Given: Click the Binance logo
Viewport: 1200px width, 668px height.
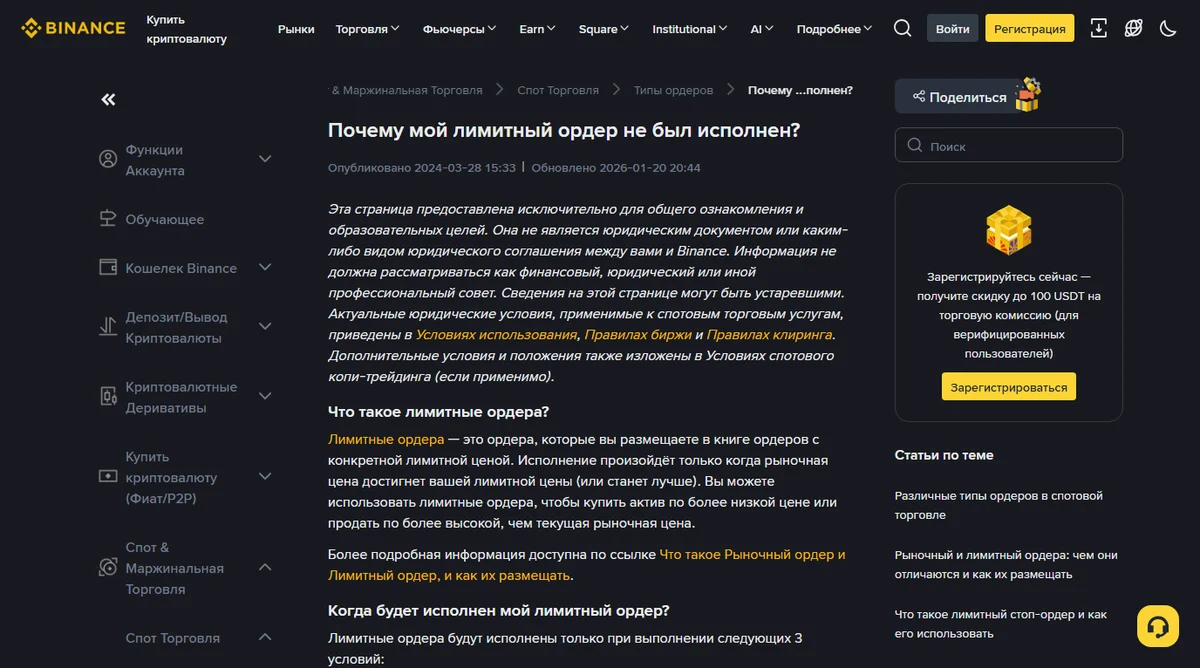Looking at the screenshot, I should click(73, 28).
